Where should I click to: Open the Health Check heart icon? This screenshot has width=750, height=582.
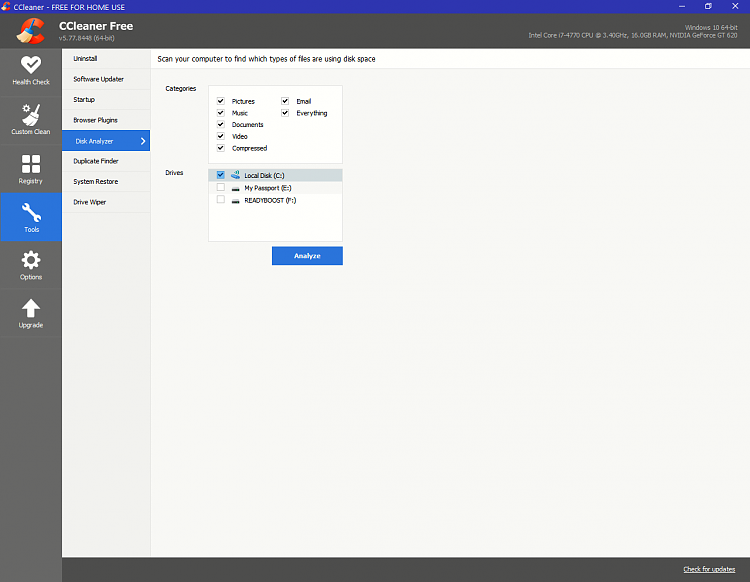31,65
